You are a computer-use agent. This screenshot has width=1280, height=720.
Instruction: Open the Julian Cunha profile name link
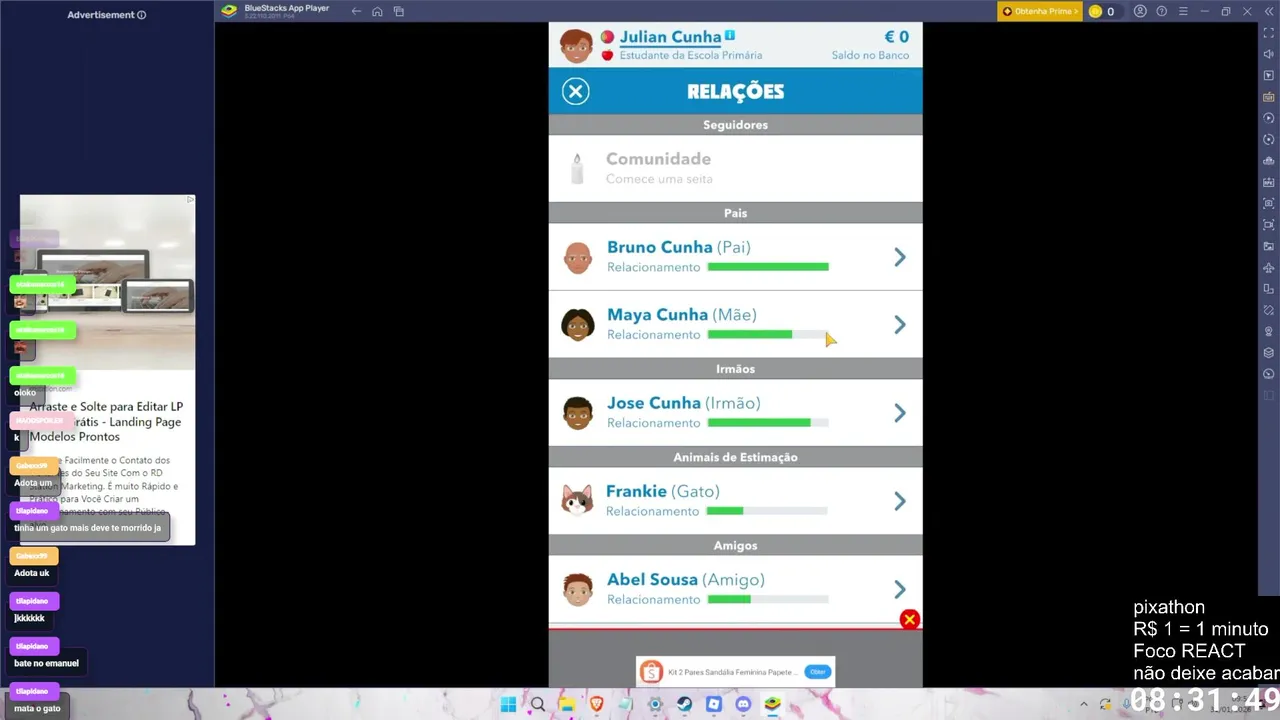point(670,37)
